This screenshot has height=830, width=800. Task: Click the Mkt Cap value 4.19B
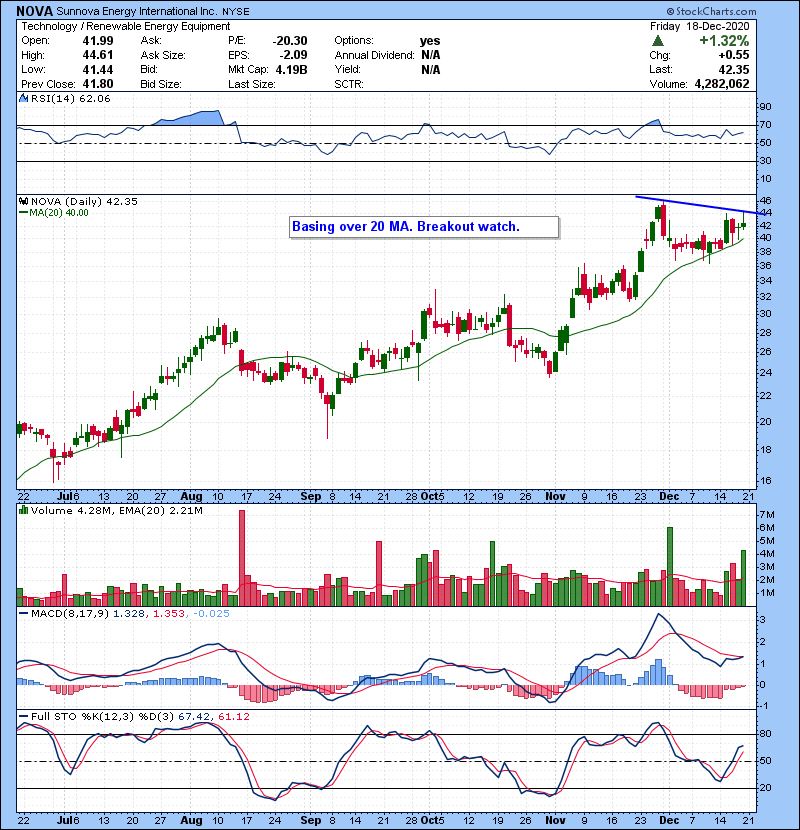(291, 69)
